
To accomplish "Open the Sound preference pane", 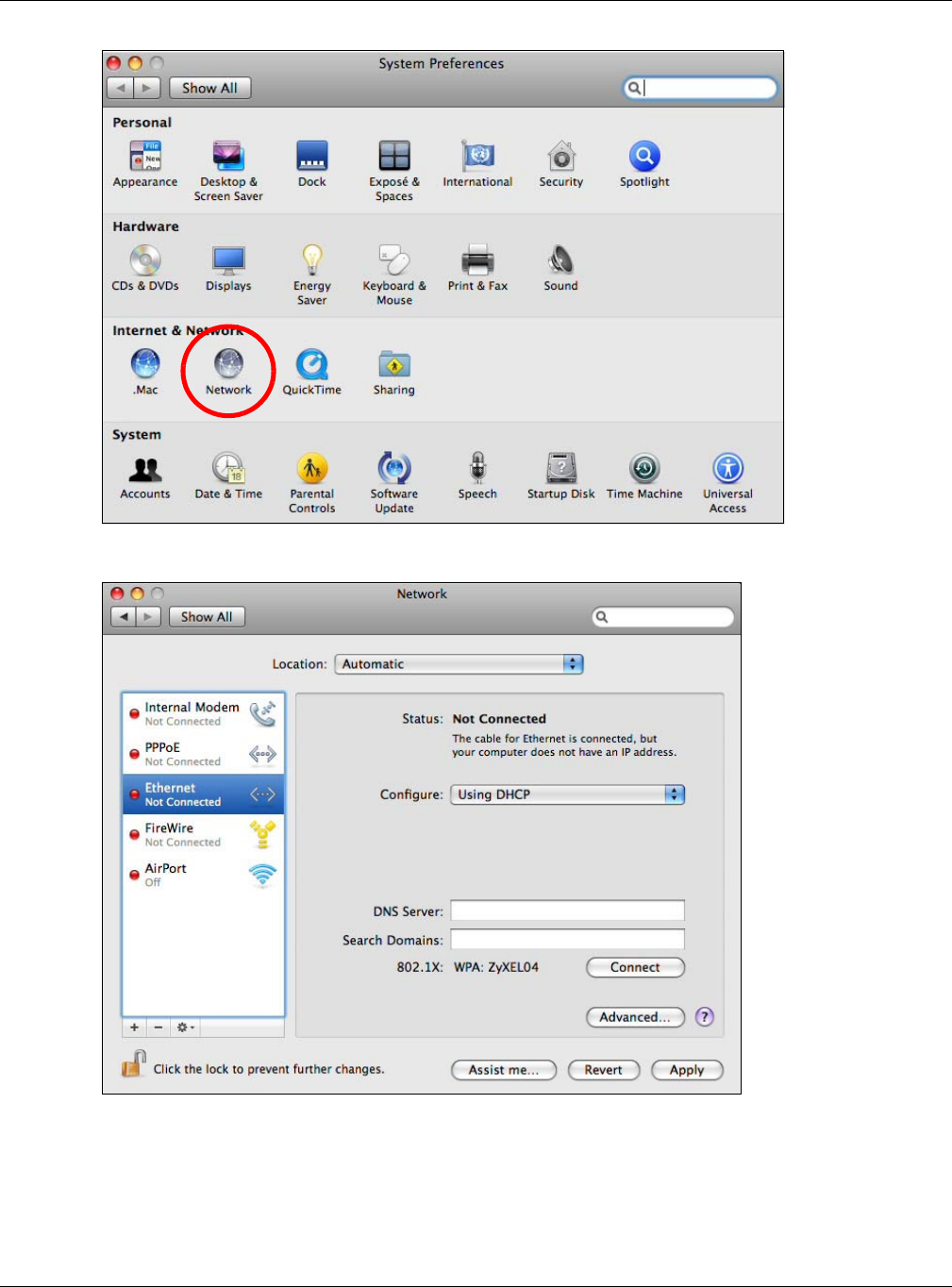I will coord(561,267).
